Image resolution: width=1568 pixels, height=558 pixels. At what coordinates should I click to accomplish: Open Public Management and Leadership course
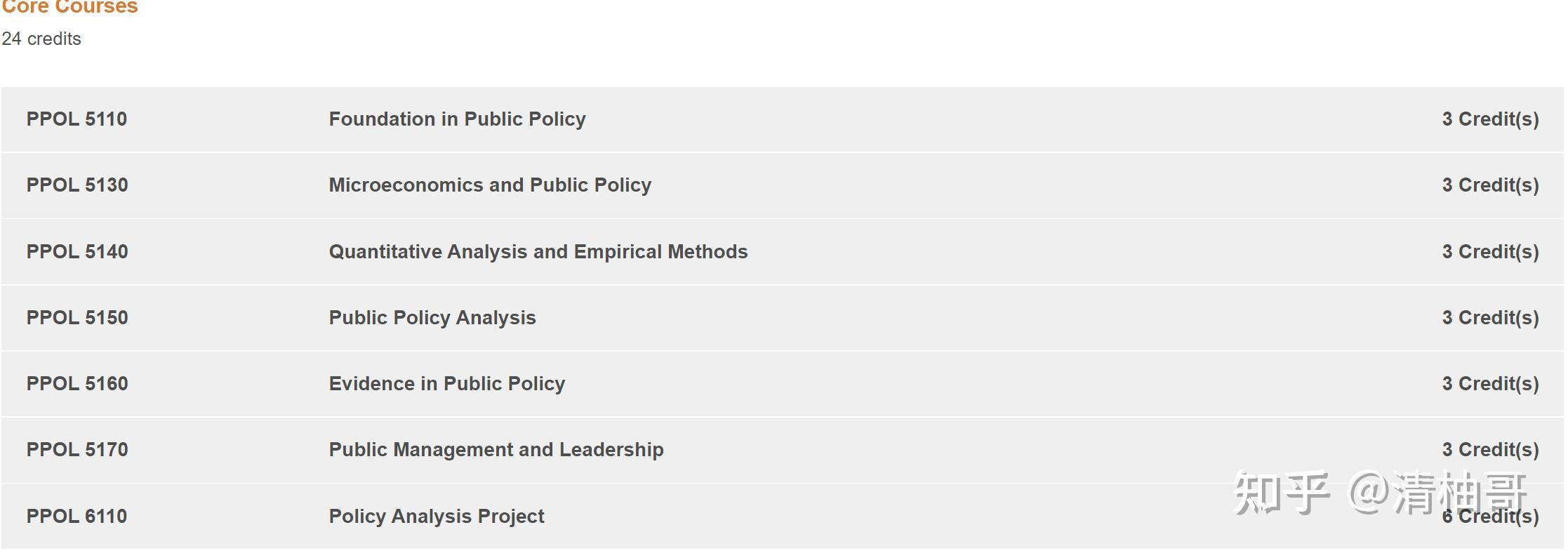pos(496,450)
